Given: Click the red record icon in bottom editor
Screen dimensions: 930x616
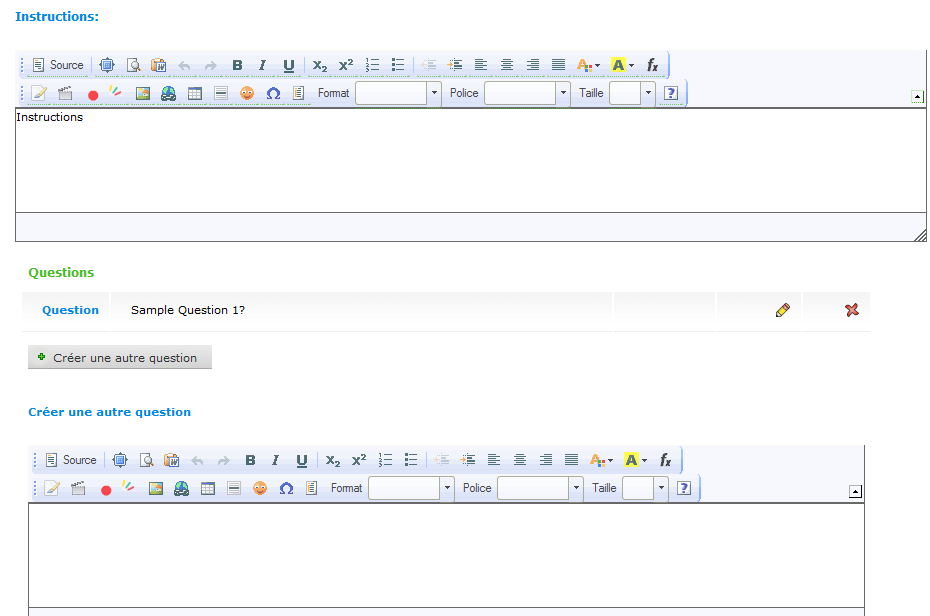Looking at the screenshot, I should 106,489.
